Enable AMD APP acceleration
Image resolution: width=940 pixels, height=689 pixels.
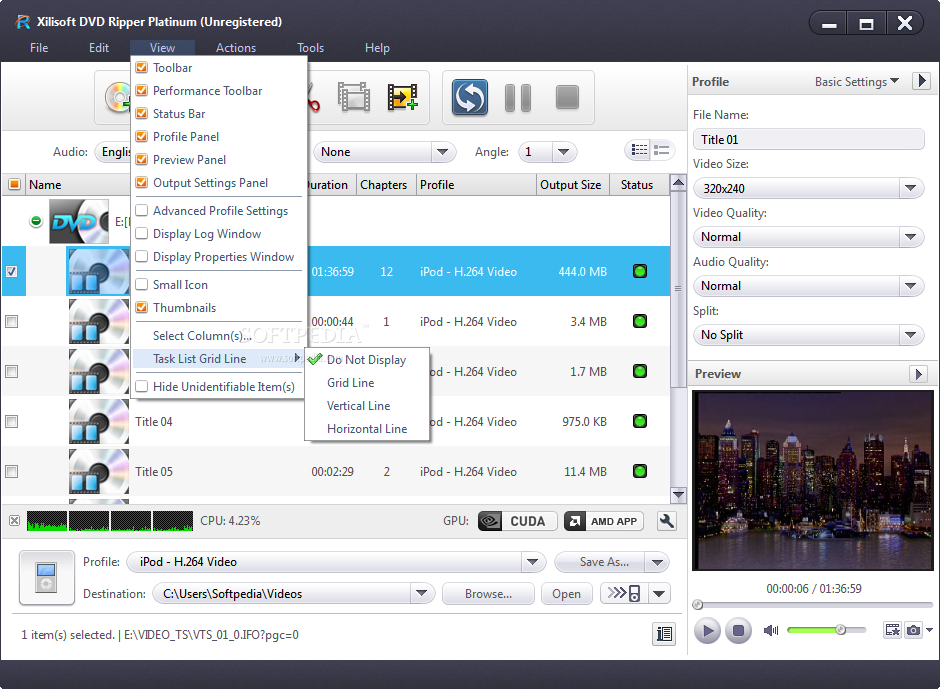tap(604, 521)
